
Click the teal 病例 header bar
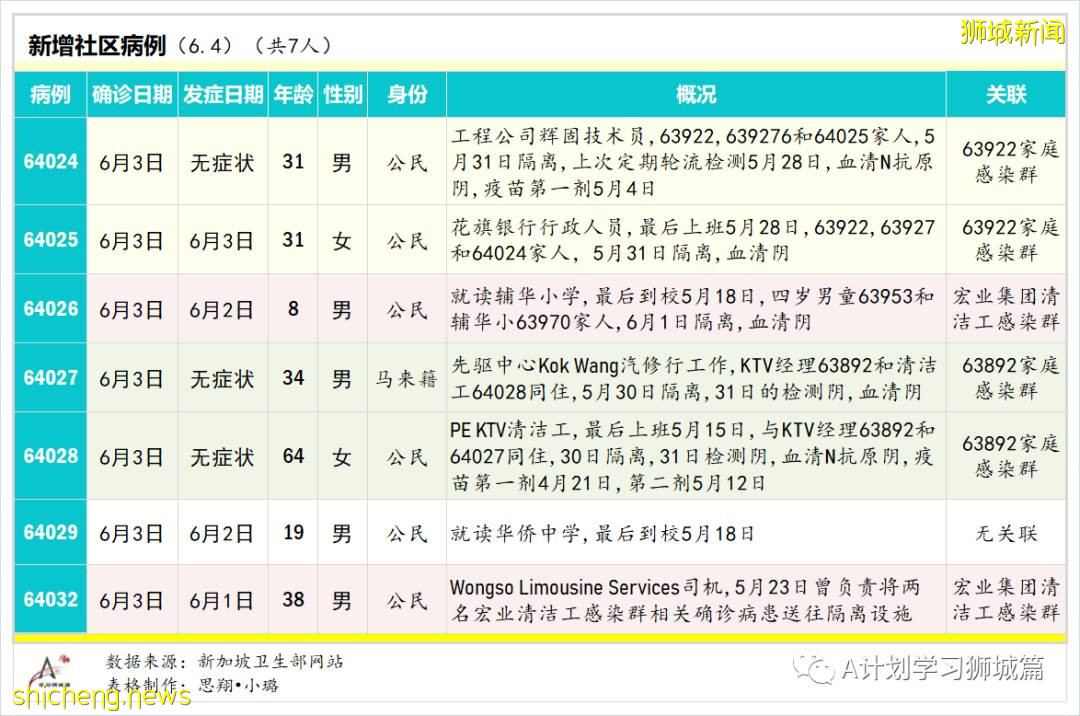click(50, 94)
